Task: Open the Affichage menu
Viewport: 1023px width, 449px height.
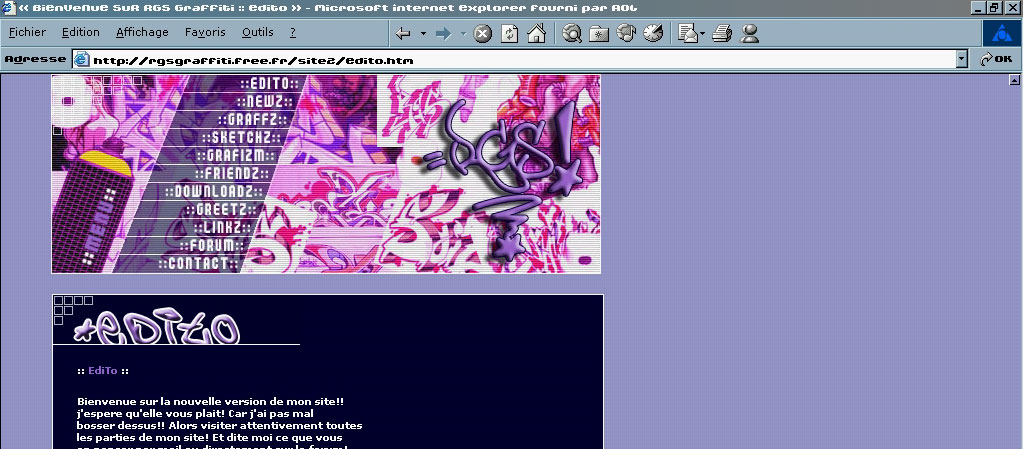Action: [142, 32]
